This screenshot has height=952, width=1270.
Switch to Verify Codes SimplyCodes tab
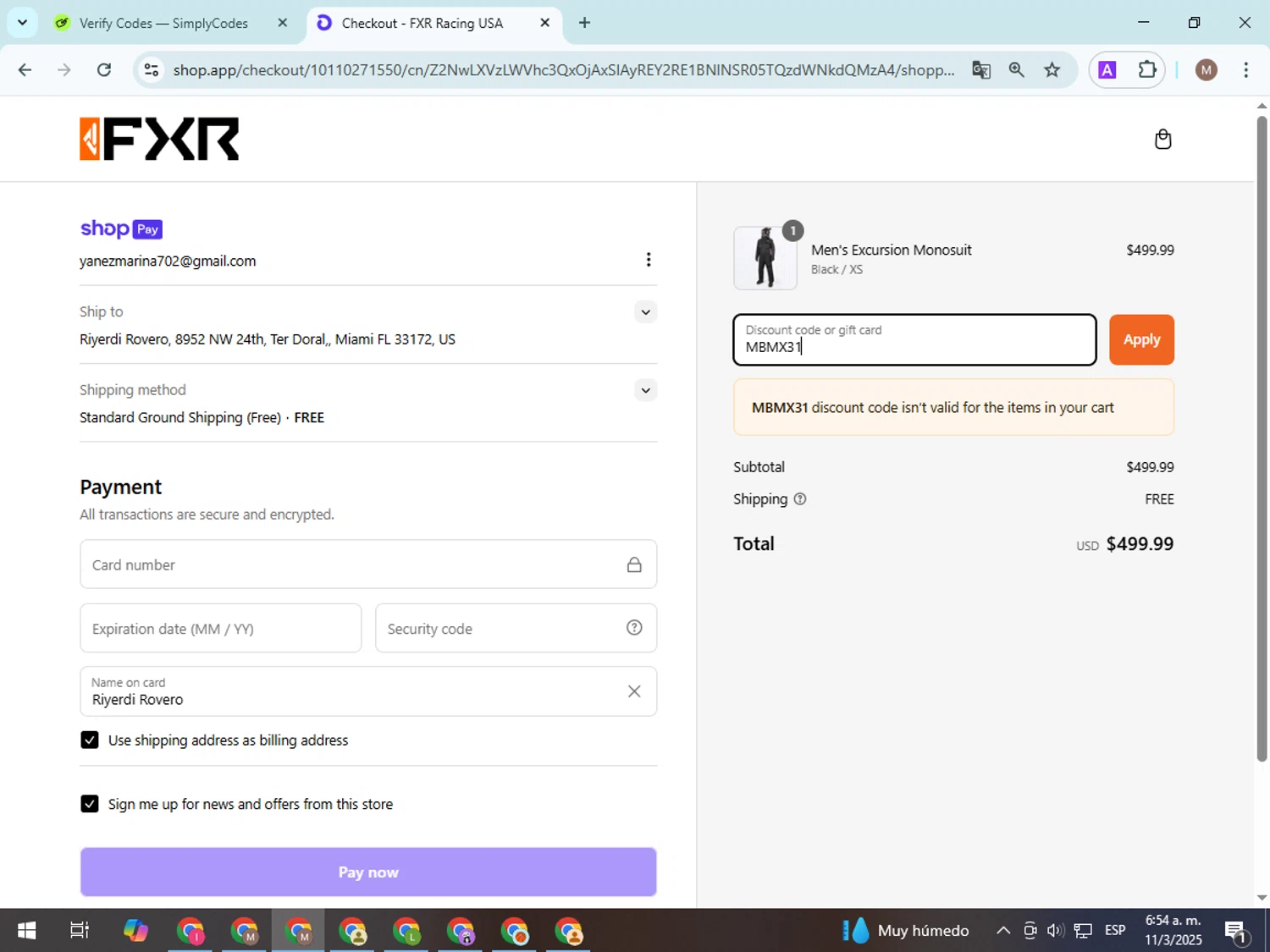point(163,23)
